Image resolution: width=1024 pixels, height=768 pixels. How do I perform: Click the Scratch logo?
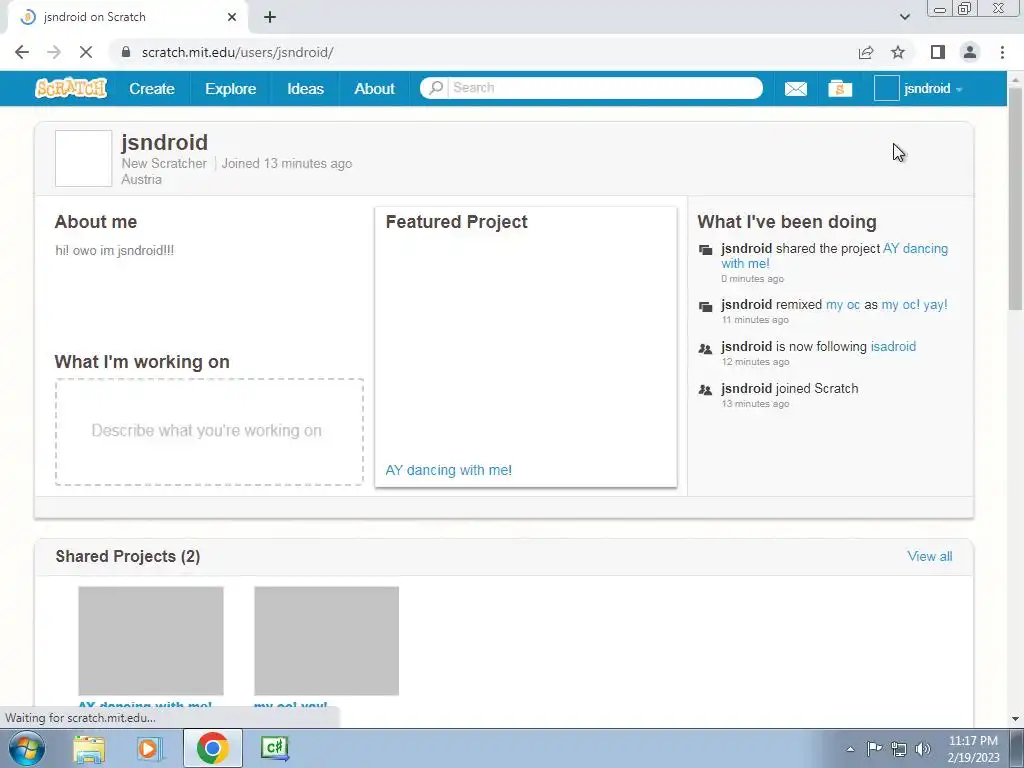(71, 88)
